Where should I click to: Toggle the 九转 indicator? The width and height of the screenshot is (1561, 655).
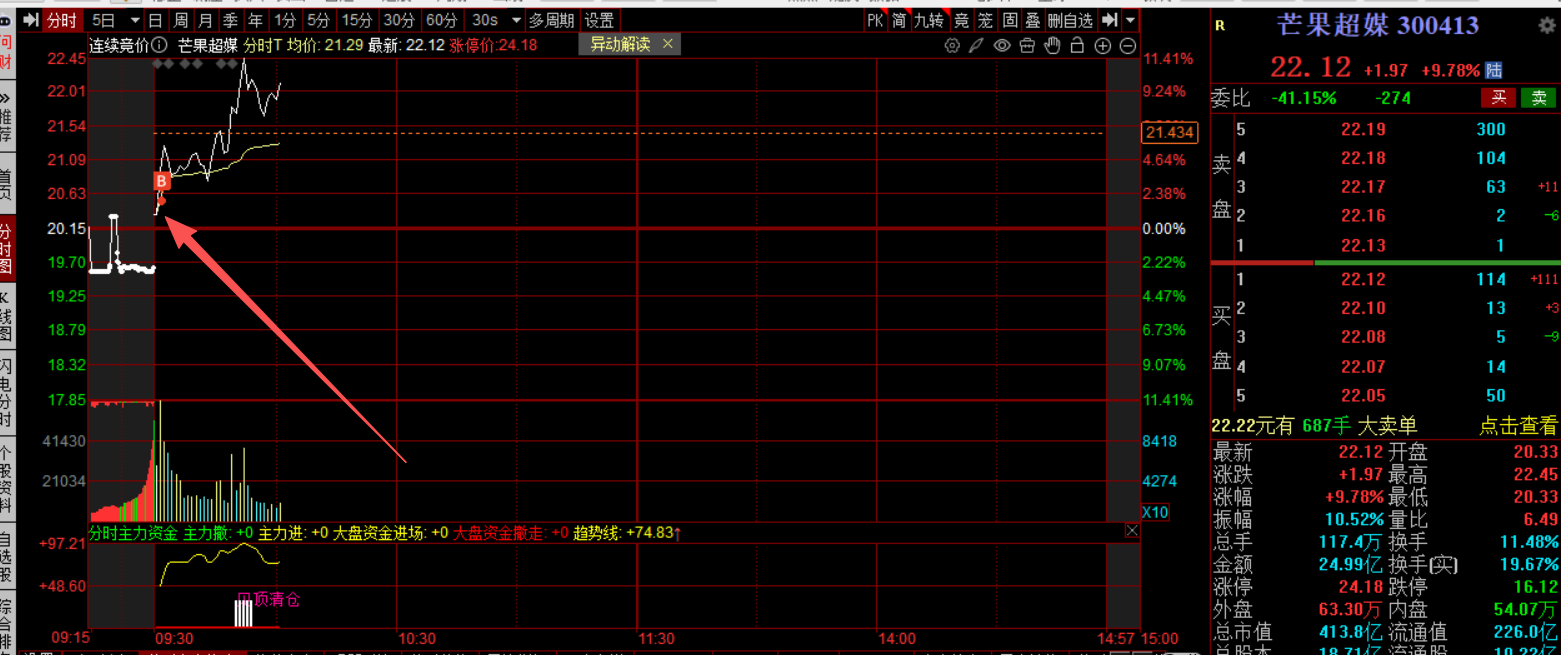929,20
